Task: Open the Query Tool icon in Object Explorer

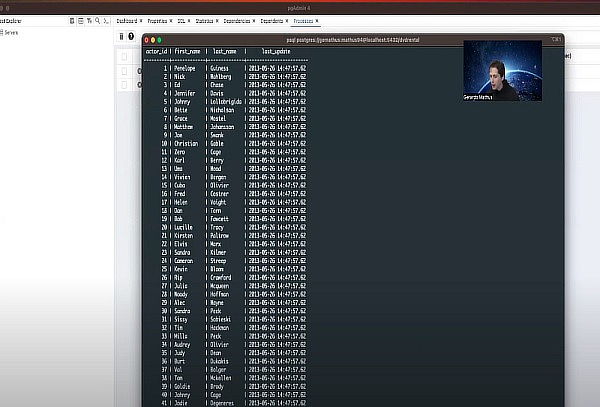Action: point(72,21)
